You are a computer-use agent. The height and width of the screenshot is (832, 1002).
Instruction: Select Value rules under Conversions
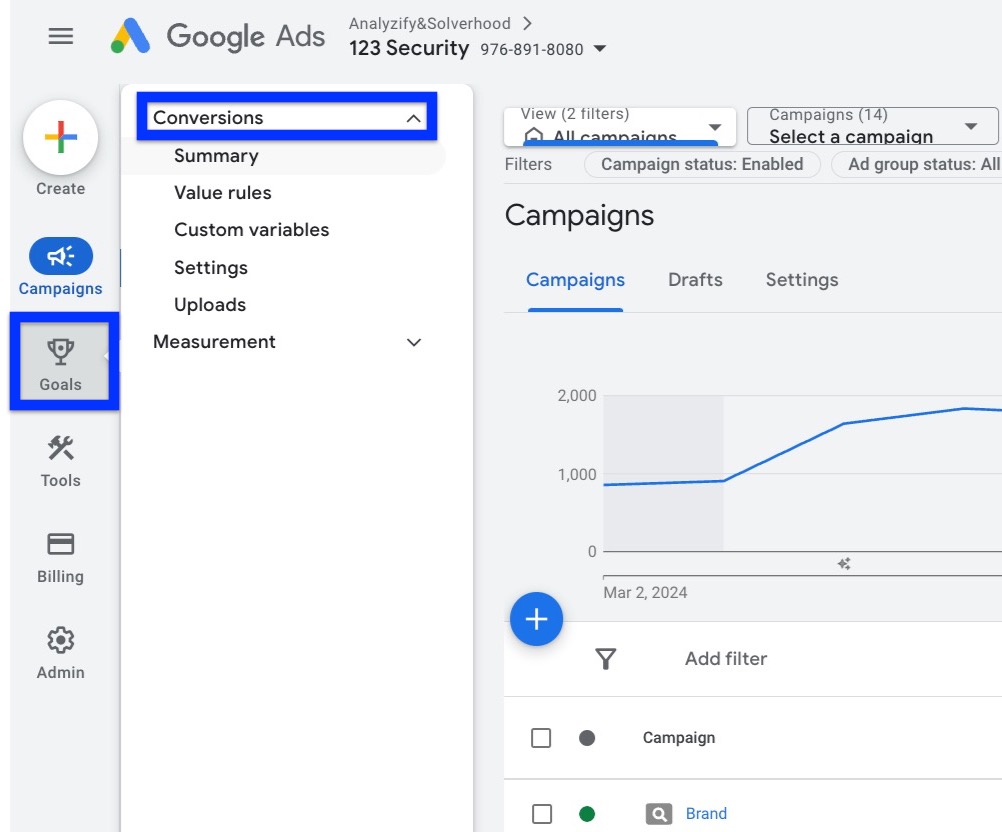(223, 193)
